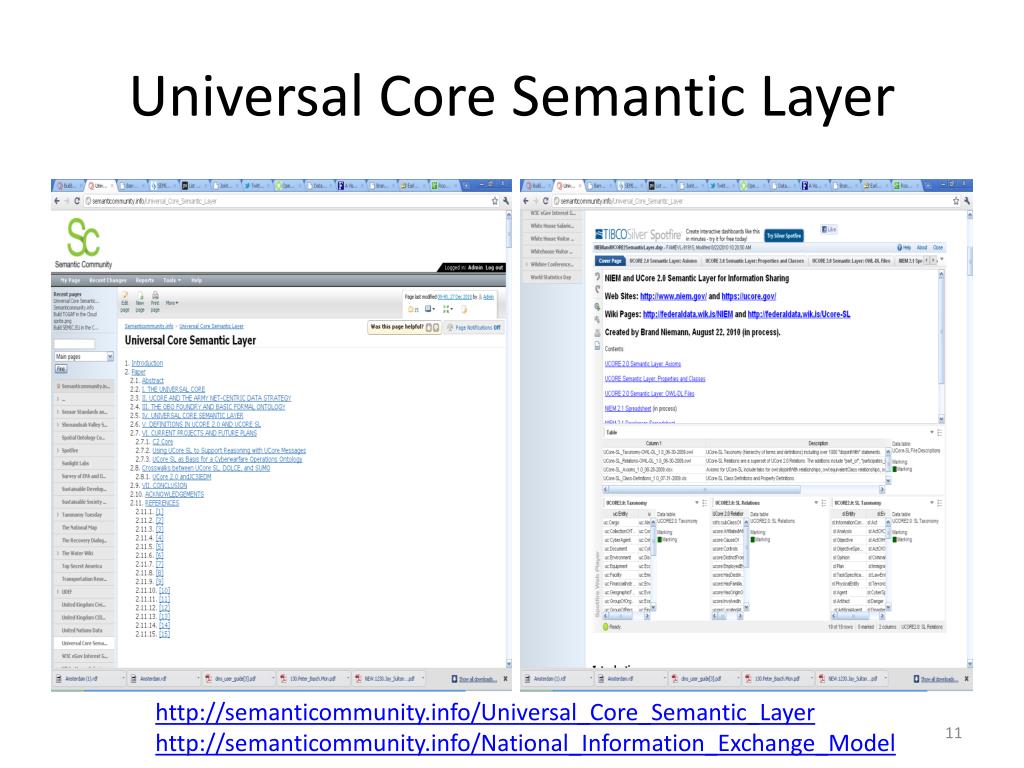Click the search input field above Main pages
This screenshot has height=768, width=1024.
pos(74,344)
